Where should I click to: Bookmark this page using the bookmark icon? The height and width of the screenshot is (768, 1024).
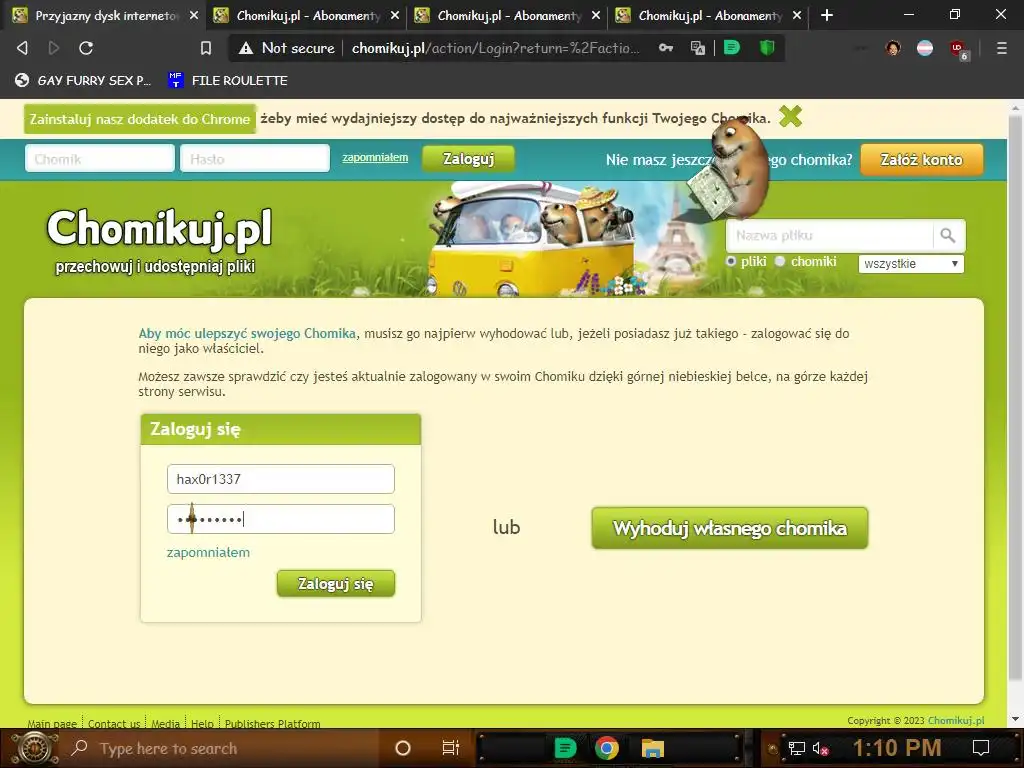[206, 48]
